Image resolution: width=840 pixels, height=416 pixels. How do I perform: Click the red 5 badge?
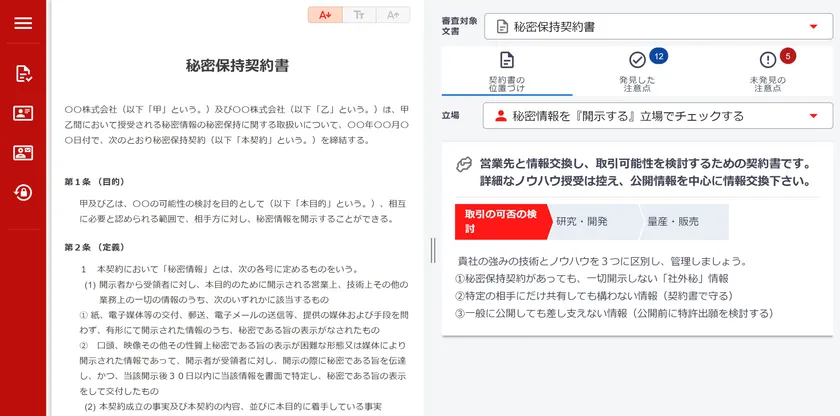[788, 56]
